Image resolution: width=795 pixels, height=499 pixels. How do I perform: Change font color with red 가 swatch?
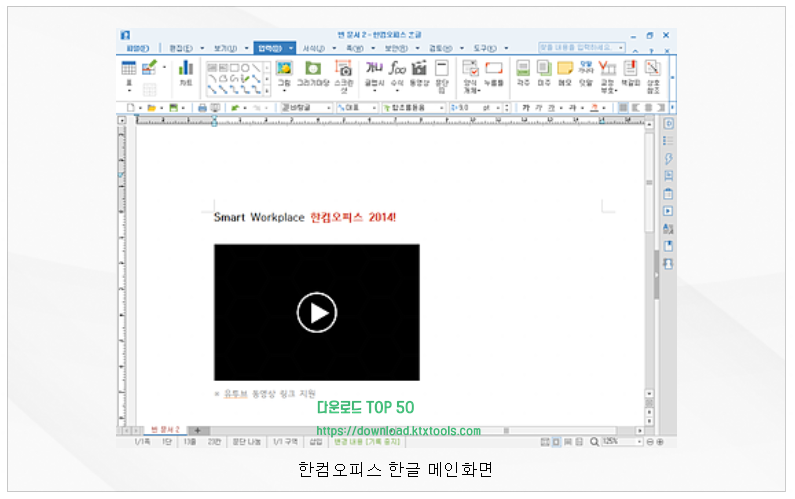tap(595, 108)
